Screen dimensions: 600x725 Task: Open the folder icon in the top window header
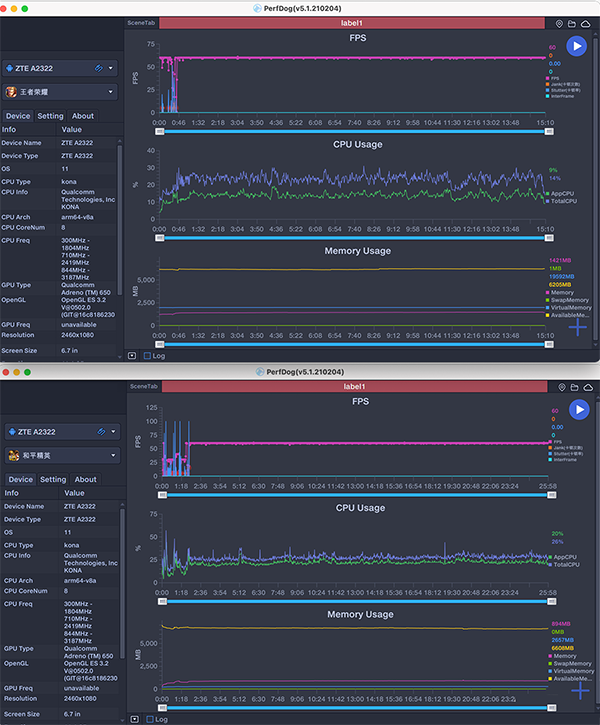click(572, 22)
